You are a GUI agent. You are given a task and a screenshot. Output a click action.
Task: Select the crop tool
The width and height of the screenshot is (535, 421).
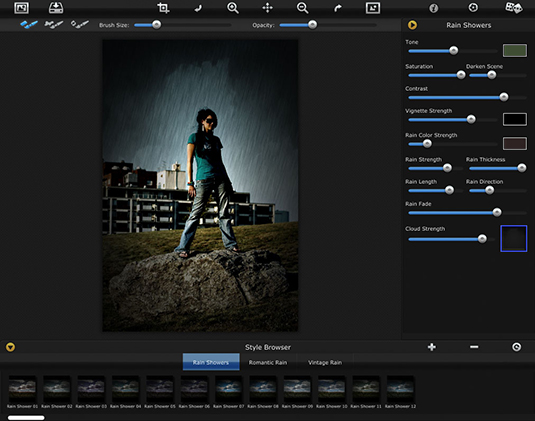163,8
